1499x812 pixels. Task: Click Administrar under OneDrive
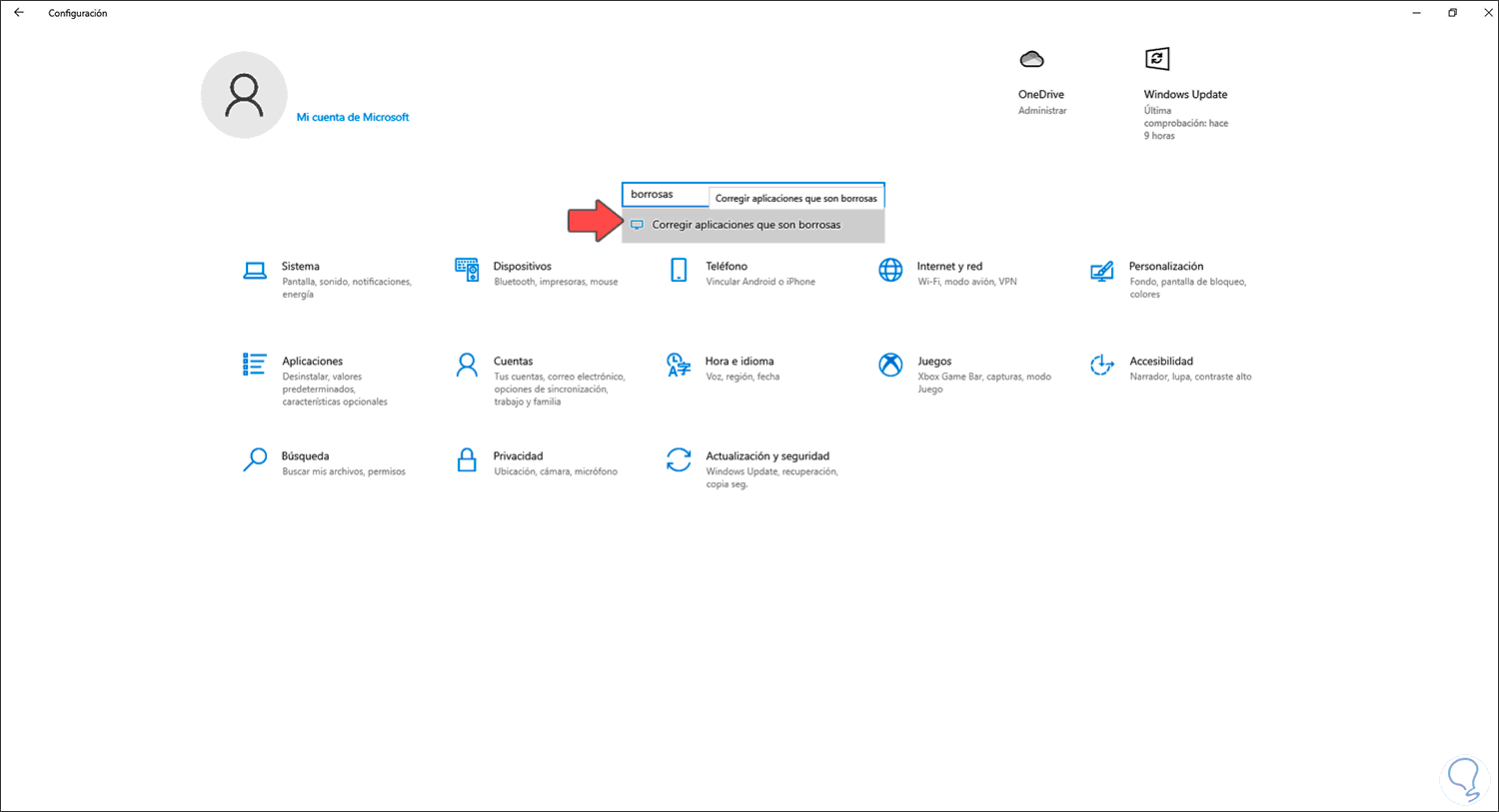1042,110
